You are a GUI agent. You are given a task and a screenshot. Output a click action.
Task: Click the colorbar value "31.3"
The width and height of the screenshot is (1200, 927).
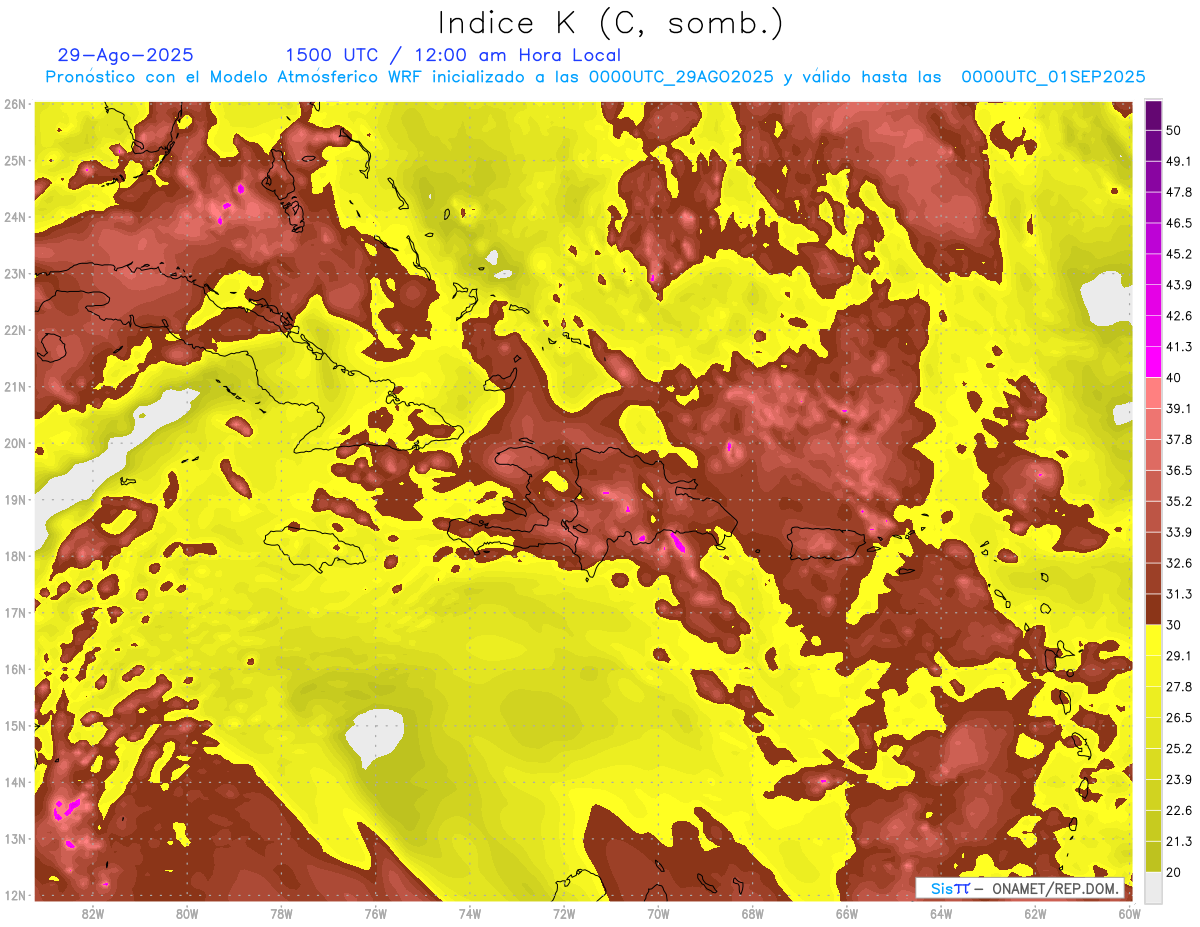[1179, 594]
